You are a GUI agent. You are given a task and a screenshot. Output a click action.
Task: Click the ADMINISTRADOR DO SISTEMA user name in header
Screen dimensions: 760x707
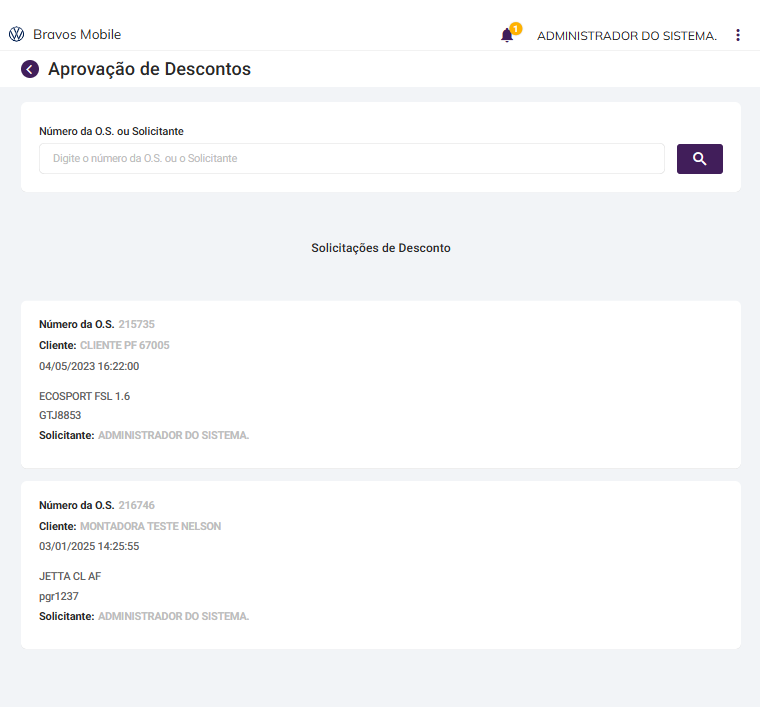coord(627,36)
